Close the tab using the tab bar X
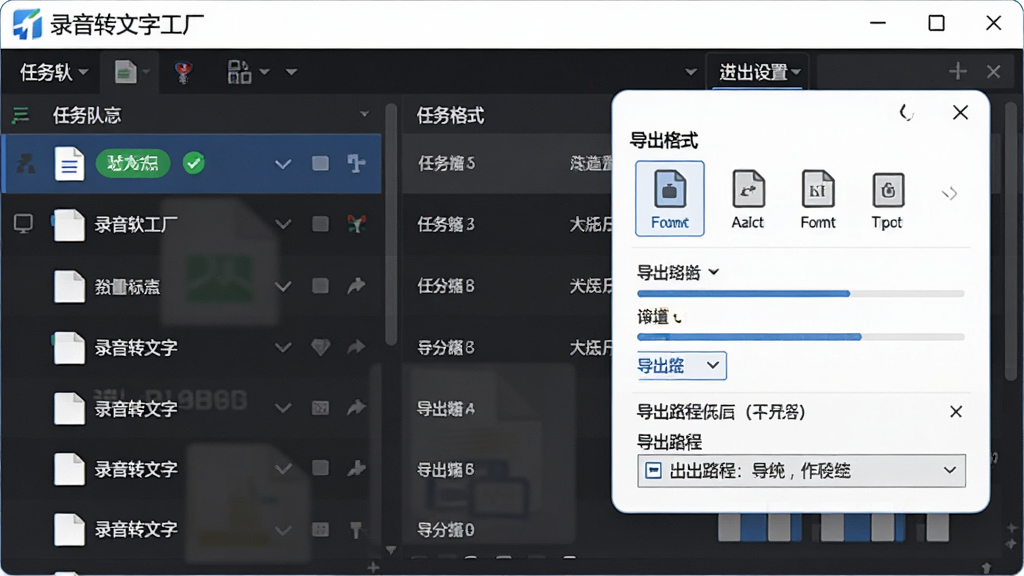 pyautogui.click(x=993, y=71)
